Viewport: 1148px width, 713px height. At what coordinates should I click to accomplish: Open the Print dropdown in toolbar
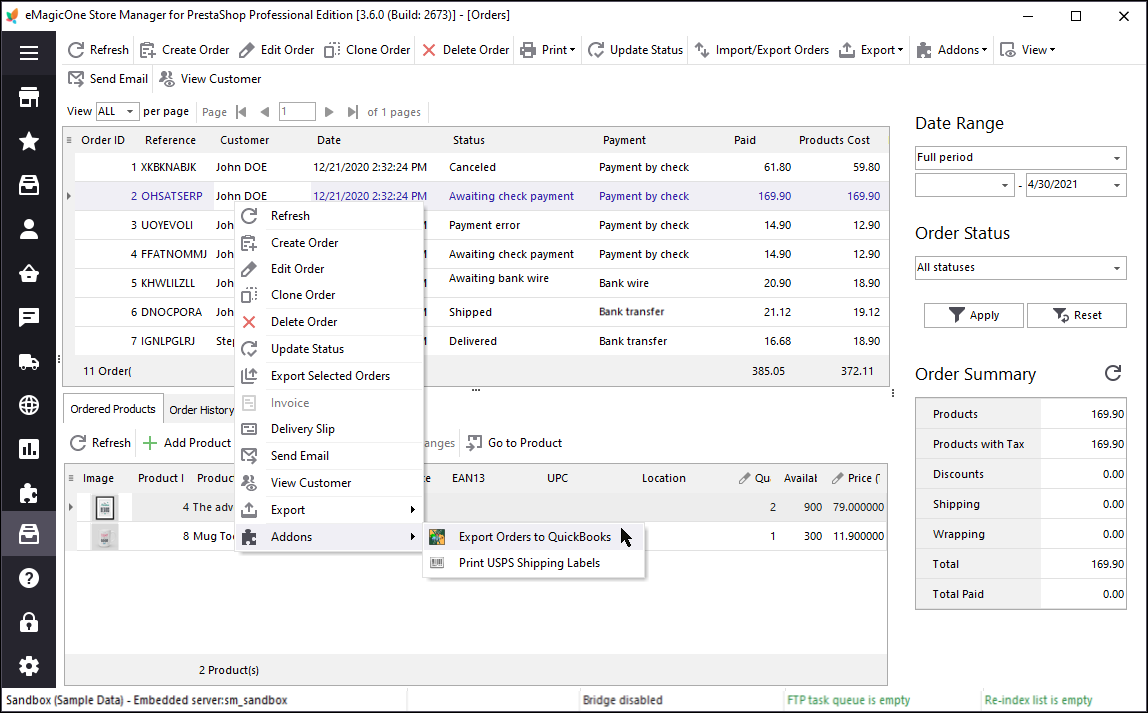click(548, 50)
